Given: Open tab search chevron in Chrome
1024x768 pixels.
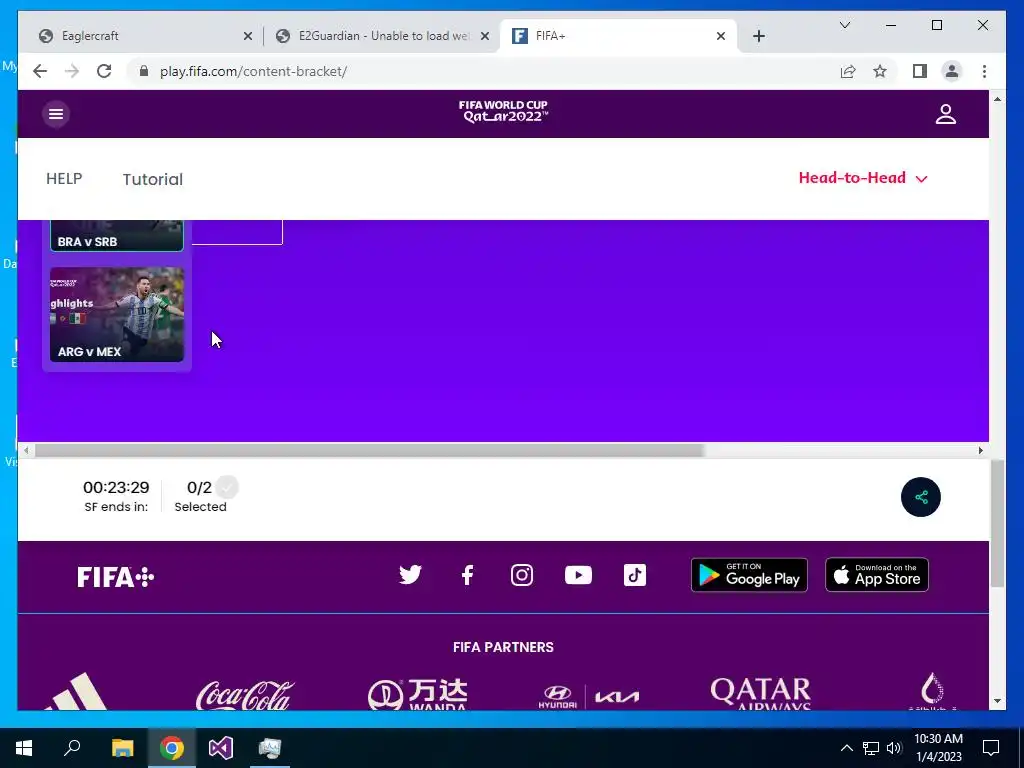Looking at the screenshot, I should 844,25.
